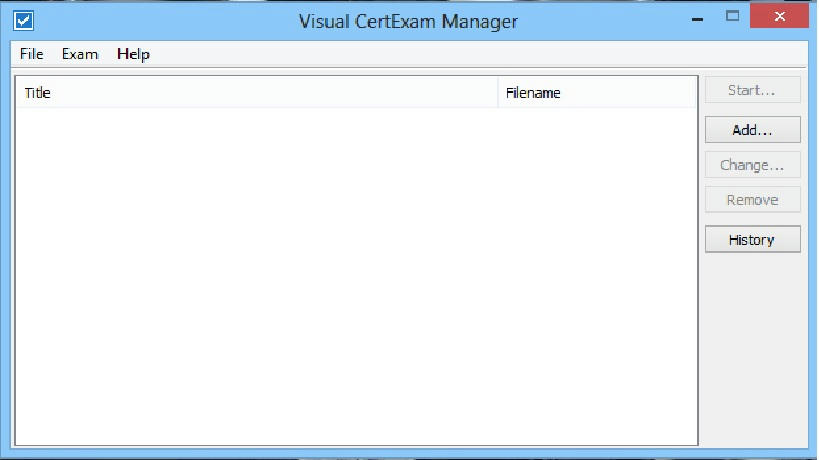Click the greyed Change... button
This screenshot has height=460, width=819.
click(x=753, y=165)
